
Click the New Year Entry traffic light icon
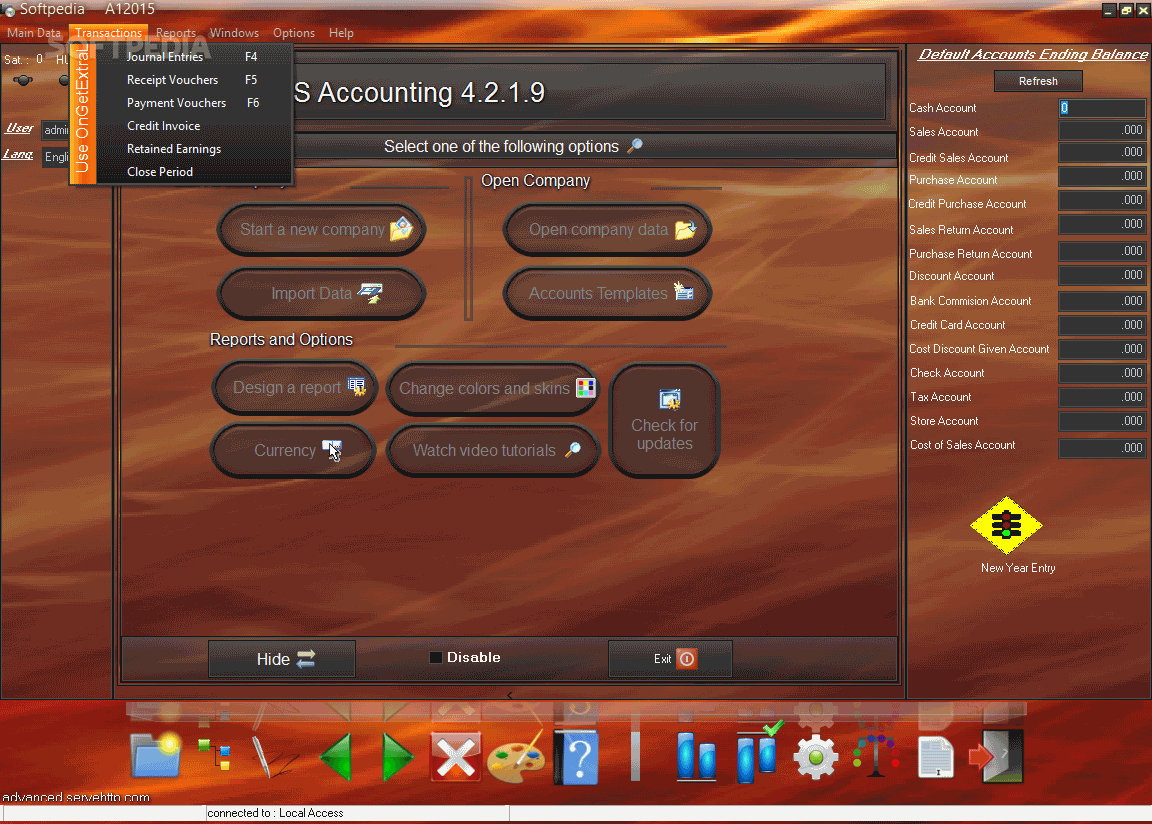1007,525
